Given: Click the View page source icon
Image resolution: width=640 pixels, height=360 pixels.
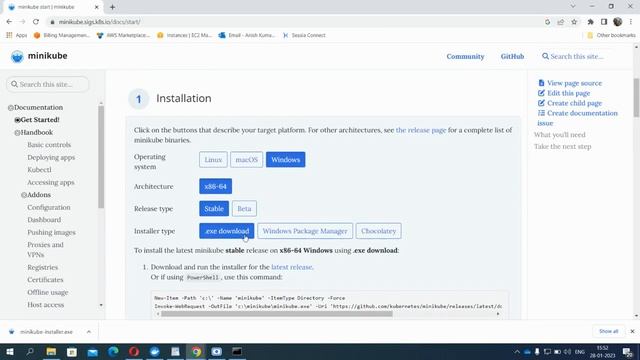Looking at the screenshot, I should point(541,83).
